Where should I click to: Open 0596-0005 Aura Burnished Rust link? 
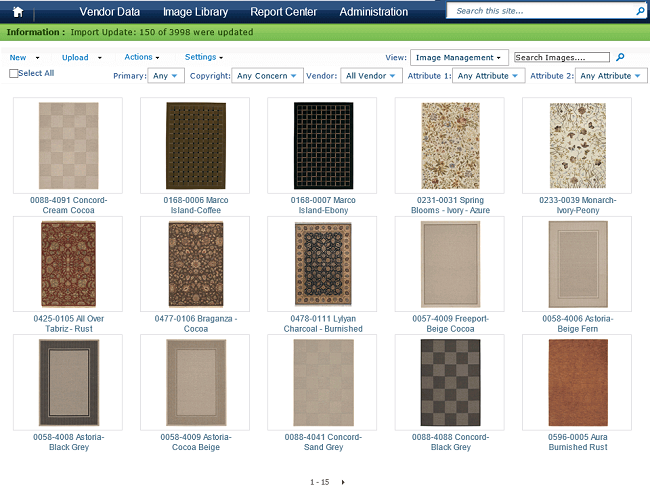(x=577, y=442)
